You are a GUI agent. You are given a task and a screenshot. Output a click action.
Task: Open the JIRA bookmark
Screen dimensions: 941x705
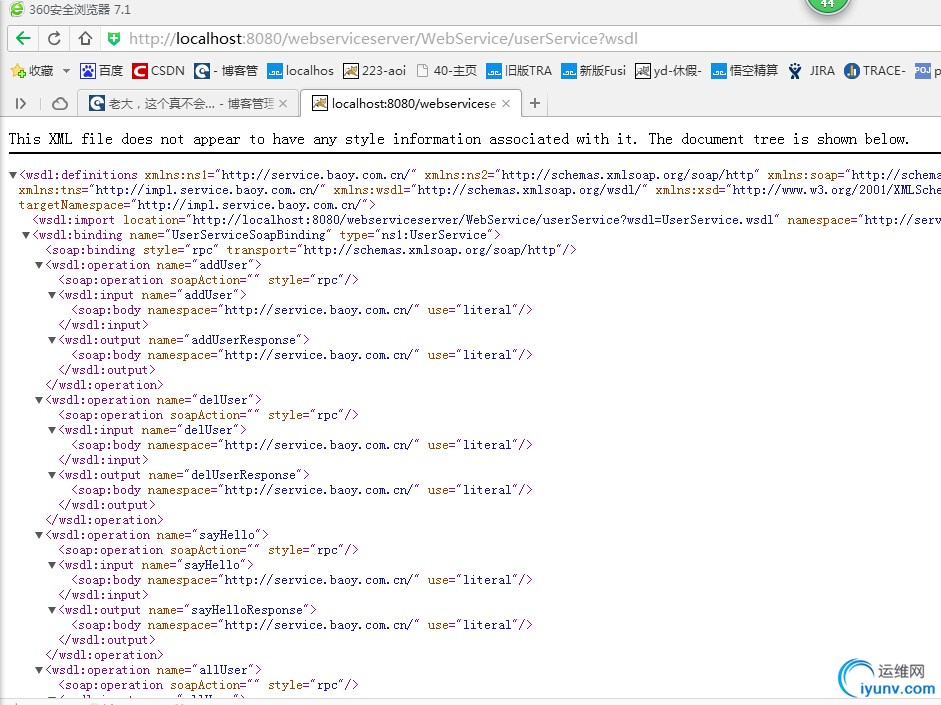point(811,71)
